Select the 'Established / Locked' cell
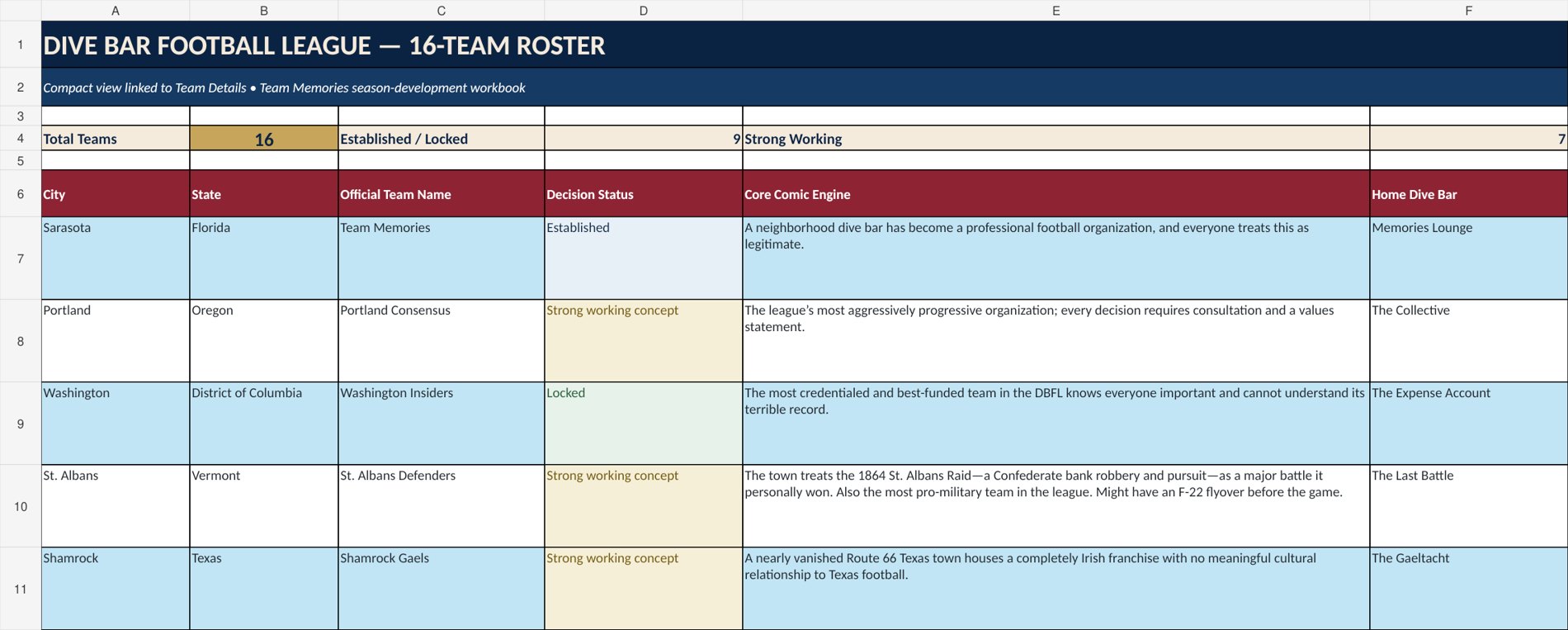 click(x=442, y=139)
